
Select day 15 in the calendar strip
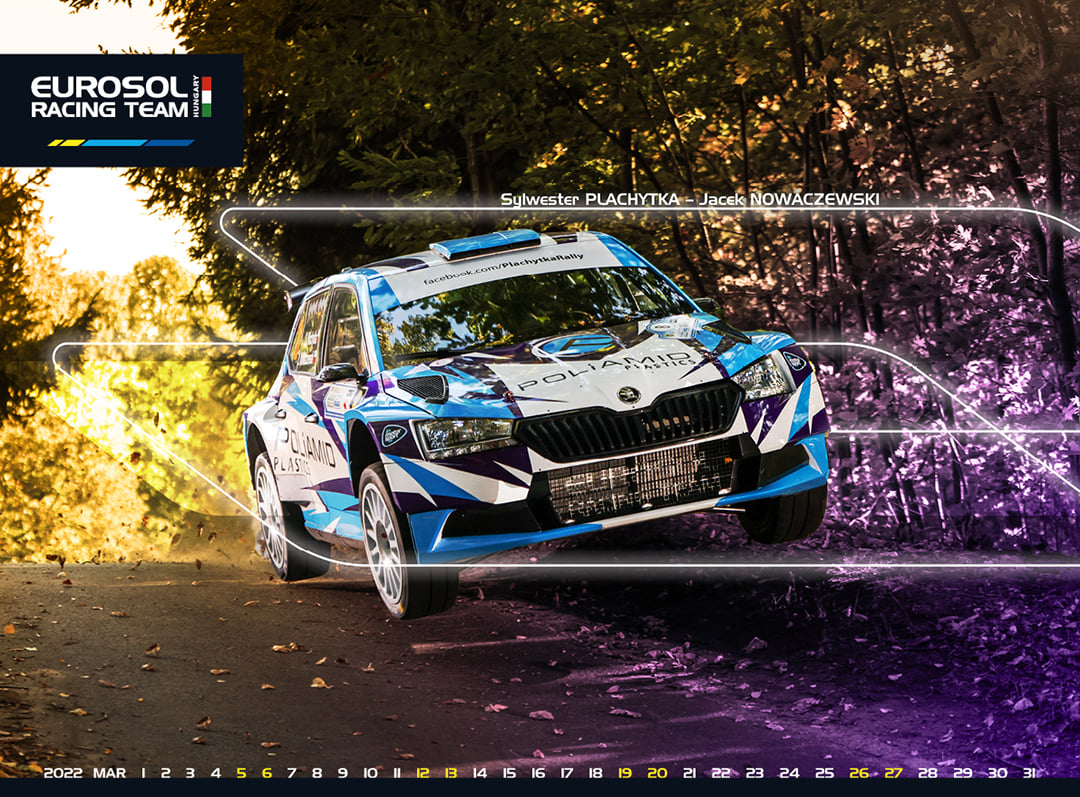coord(509,773)
